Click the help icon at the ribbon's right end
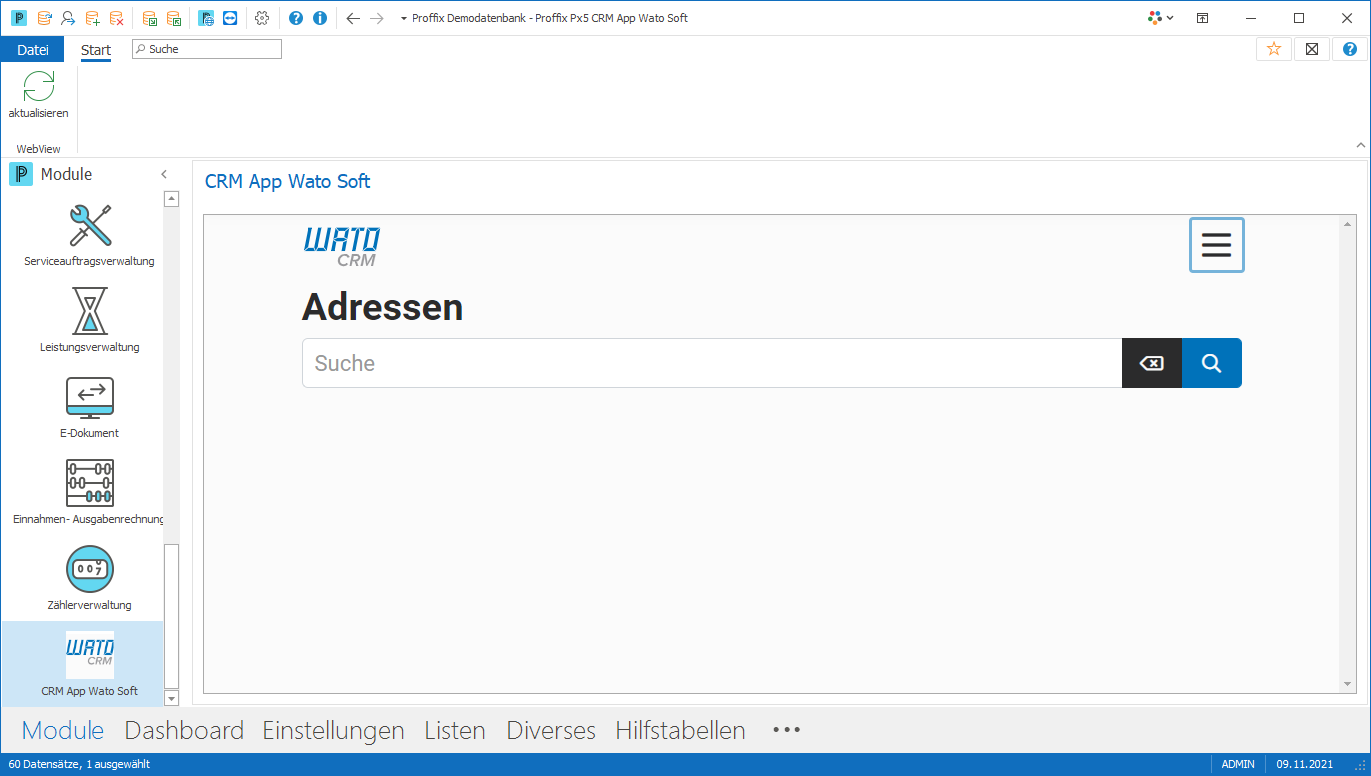 click(1350, 49)
